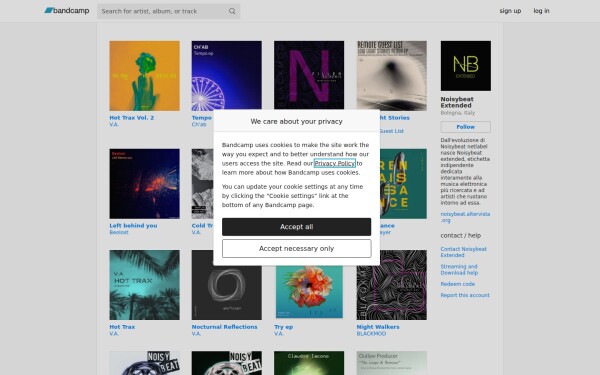Visit the noisybeat.altervista.org website link
600x375 pixels.
click(465, 217)
